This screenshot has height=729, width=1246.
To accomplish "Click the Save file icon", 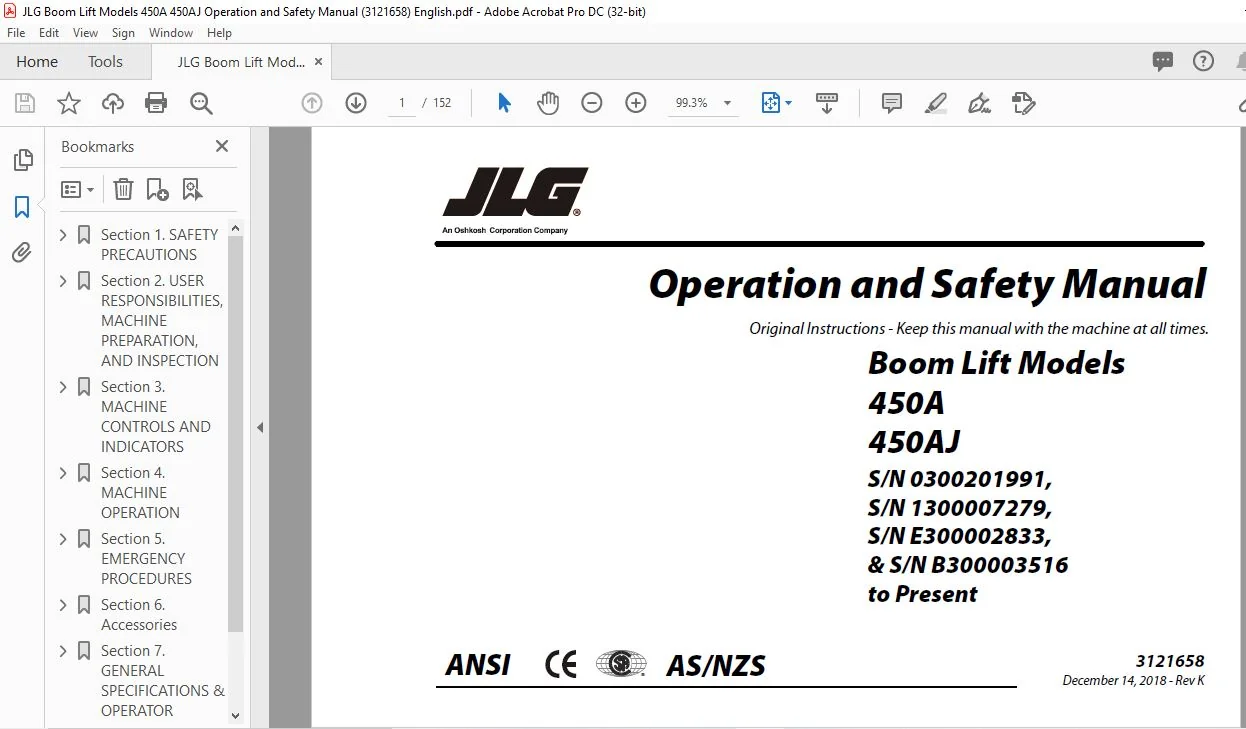I will (x=25, y=103).
